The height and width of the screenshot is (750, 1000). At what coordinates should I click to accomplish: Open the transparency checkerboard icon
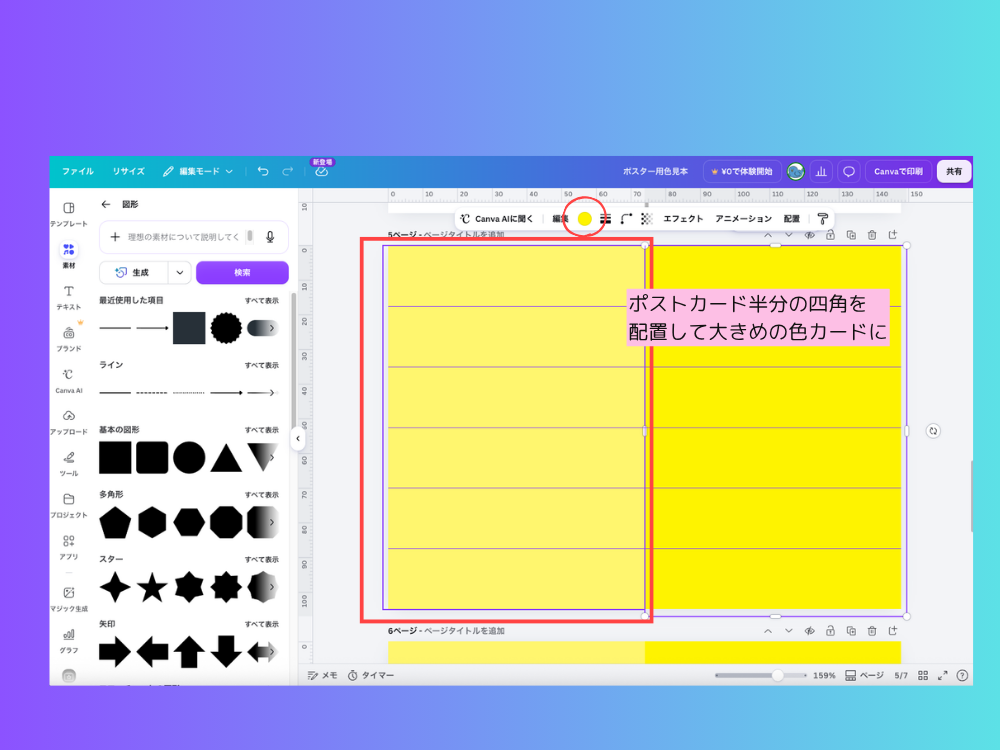[x=647, y=219]
